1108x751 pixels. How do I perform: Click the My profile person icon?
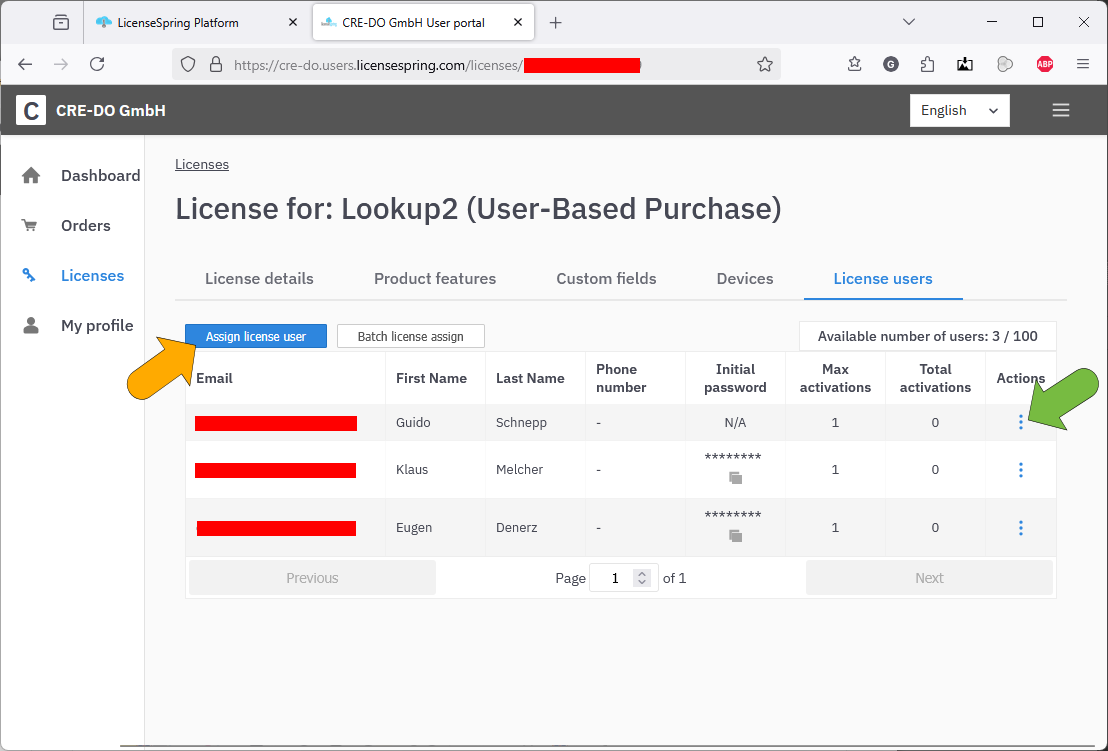(x=31, y=325)
